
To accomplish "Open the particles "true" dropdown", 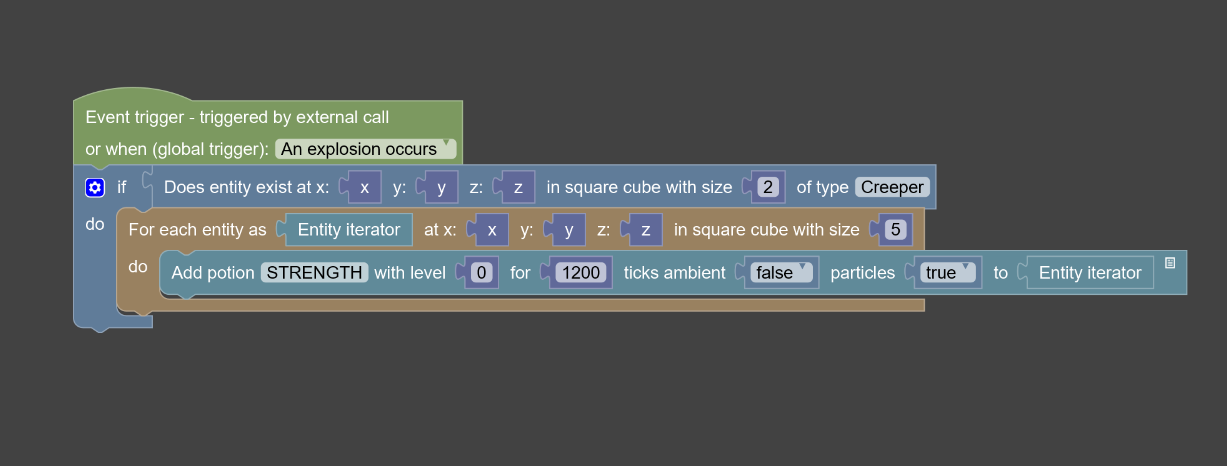I will click(948, 273).
